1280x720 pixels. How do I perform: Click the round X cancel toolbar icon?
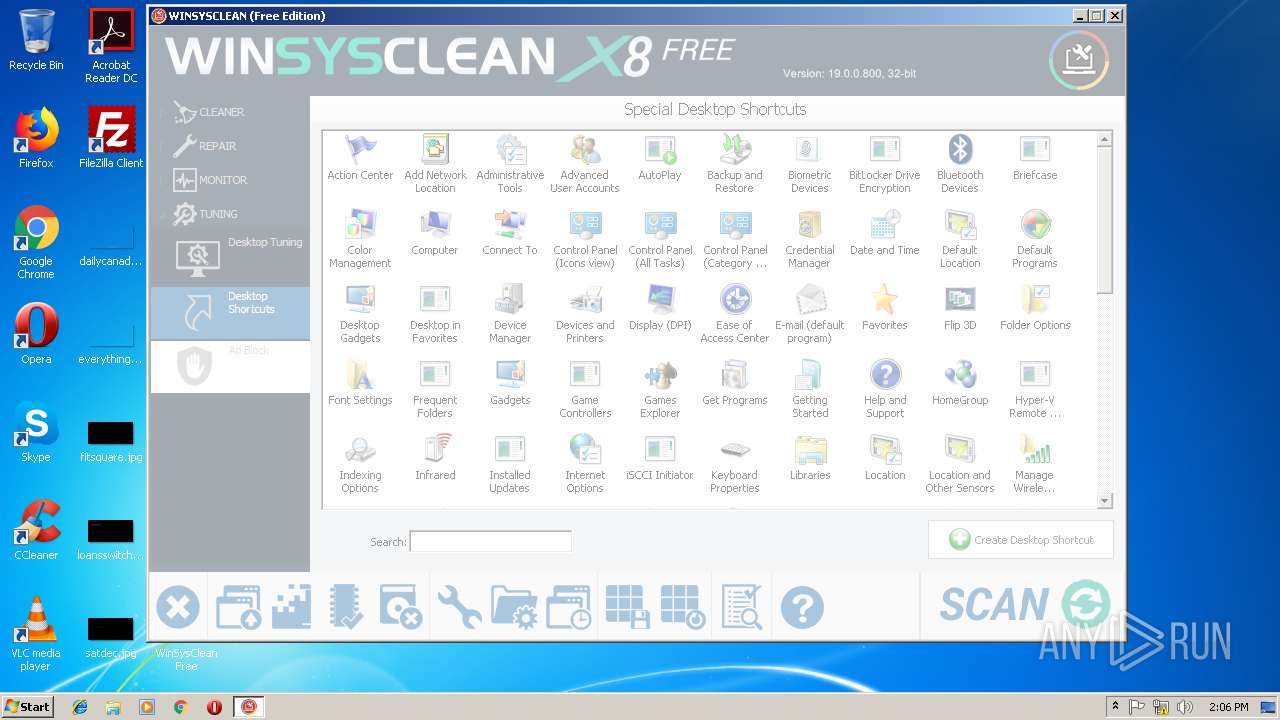tap(178, 607)
